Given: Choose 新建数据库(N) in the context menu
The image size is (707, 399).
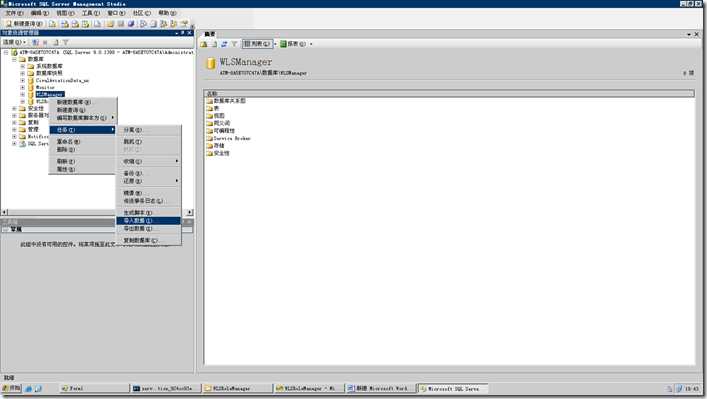Looking at the screenshot, I should click(83, 102).
